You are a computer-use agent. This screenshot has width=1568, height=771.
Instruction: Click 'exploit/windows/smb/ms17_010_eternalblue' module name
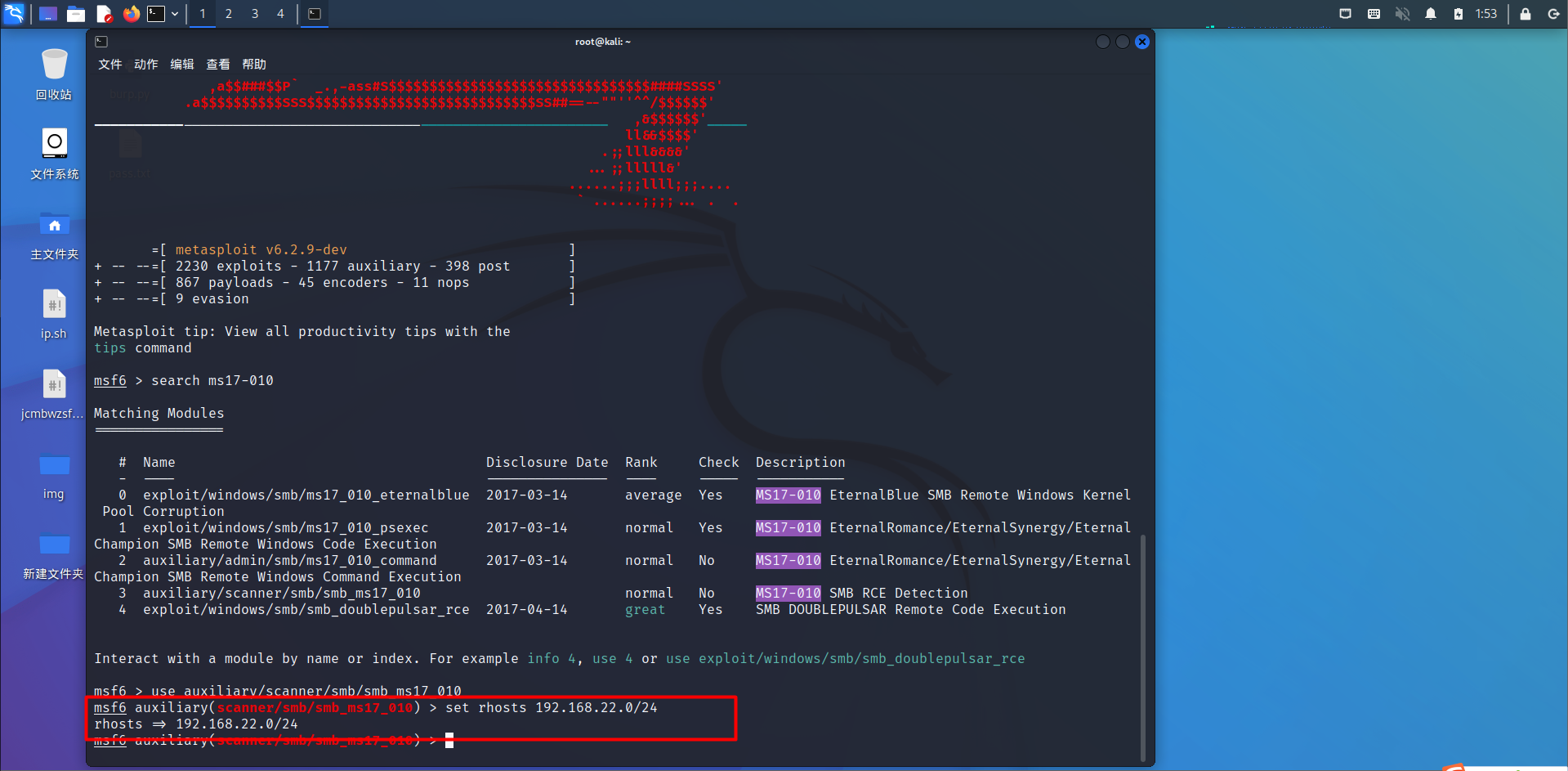pyautogui.click(x=306, y=495)
